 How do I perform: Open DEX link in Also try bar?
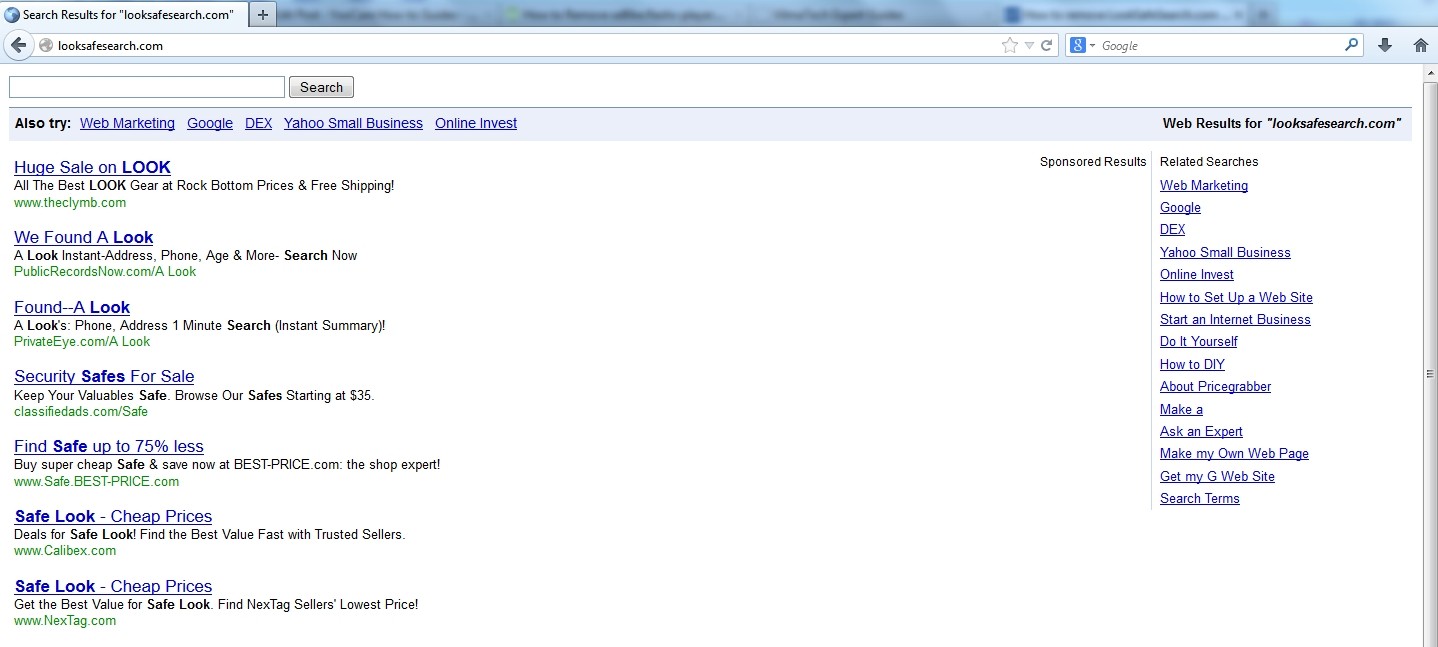pos(258,123)
